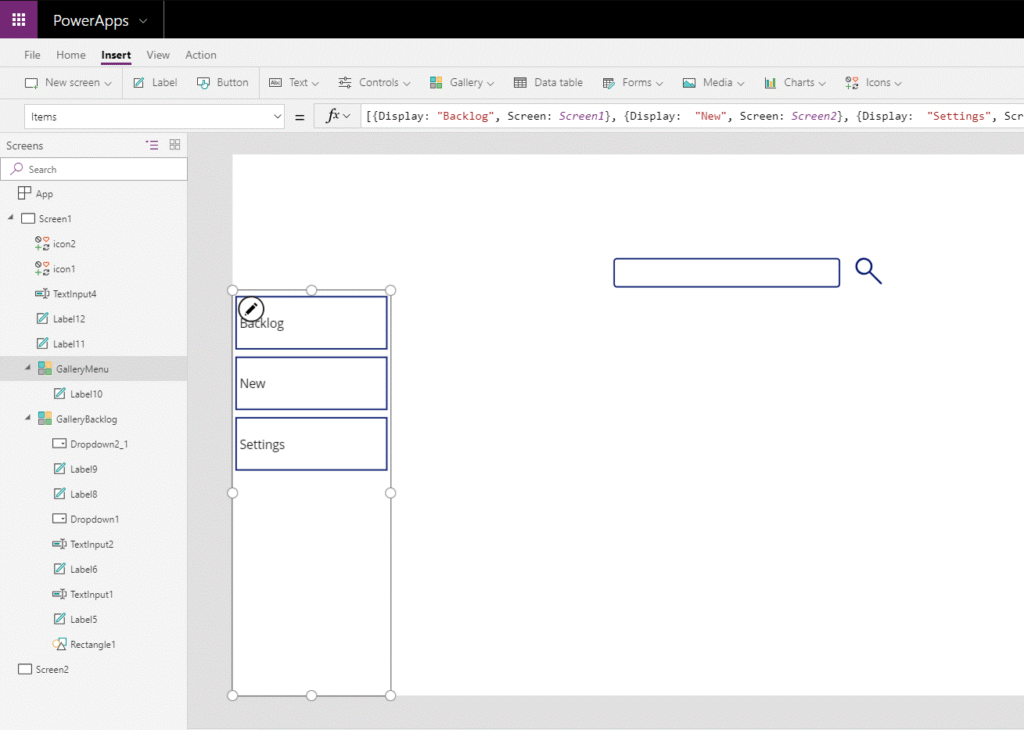This screenshot has width=1024, height=730.
Task: Select the Insert tab
Action: [116, 55]
